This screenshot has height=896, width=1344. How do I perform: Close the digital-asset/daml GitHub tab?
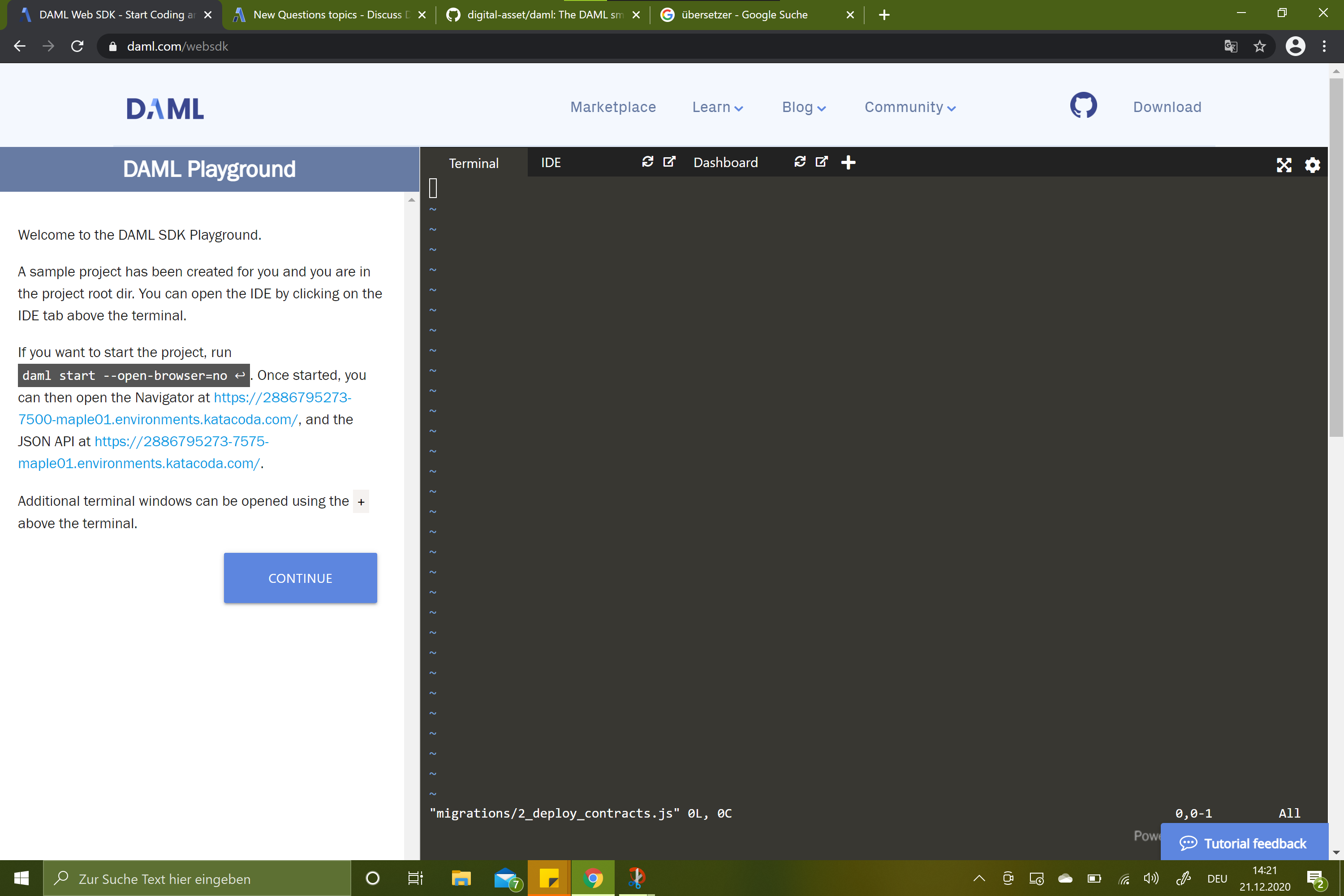point(636,15)
